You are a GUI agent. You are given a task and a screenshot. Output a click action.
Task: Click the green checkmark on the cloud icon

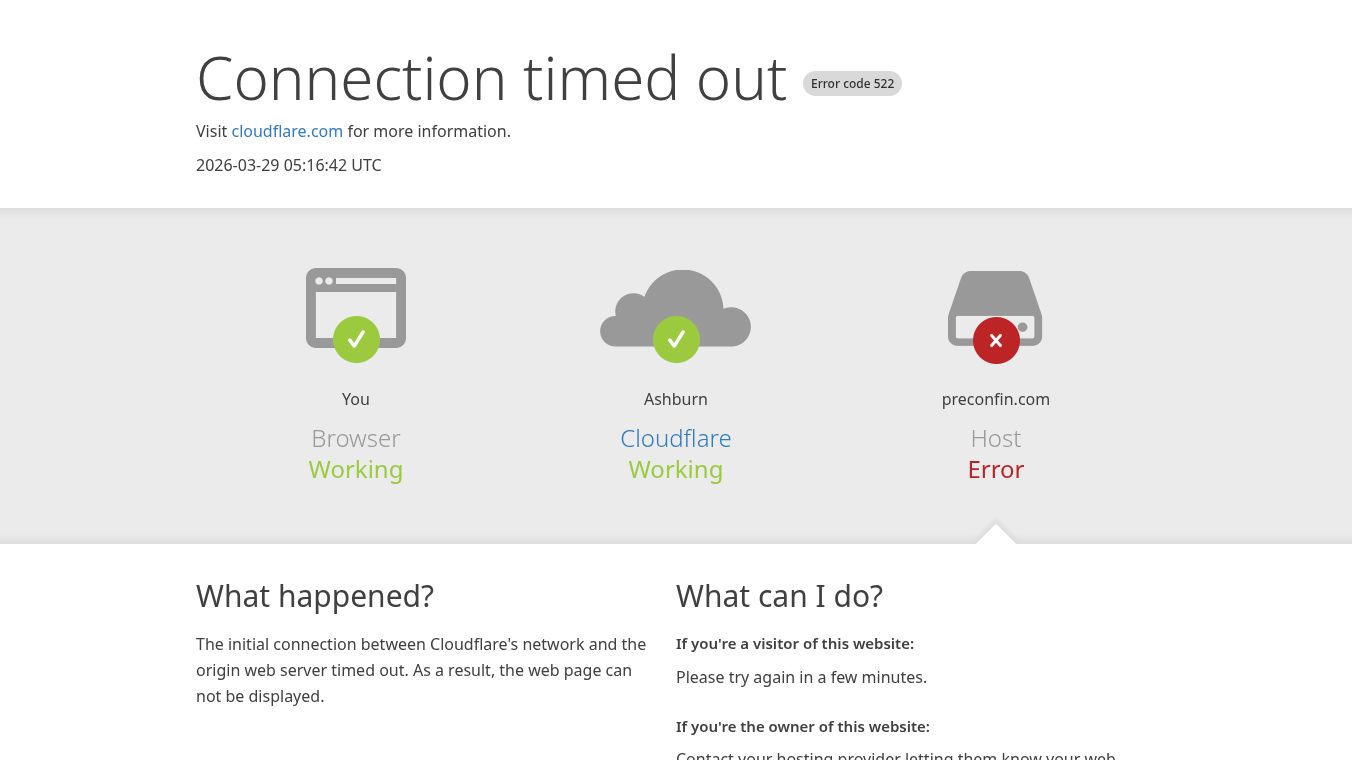coord(676,340)
